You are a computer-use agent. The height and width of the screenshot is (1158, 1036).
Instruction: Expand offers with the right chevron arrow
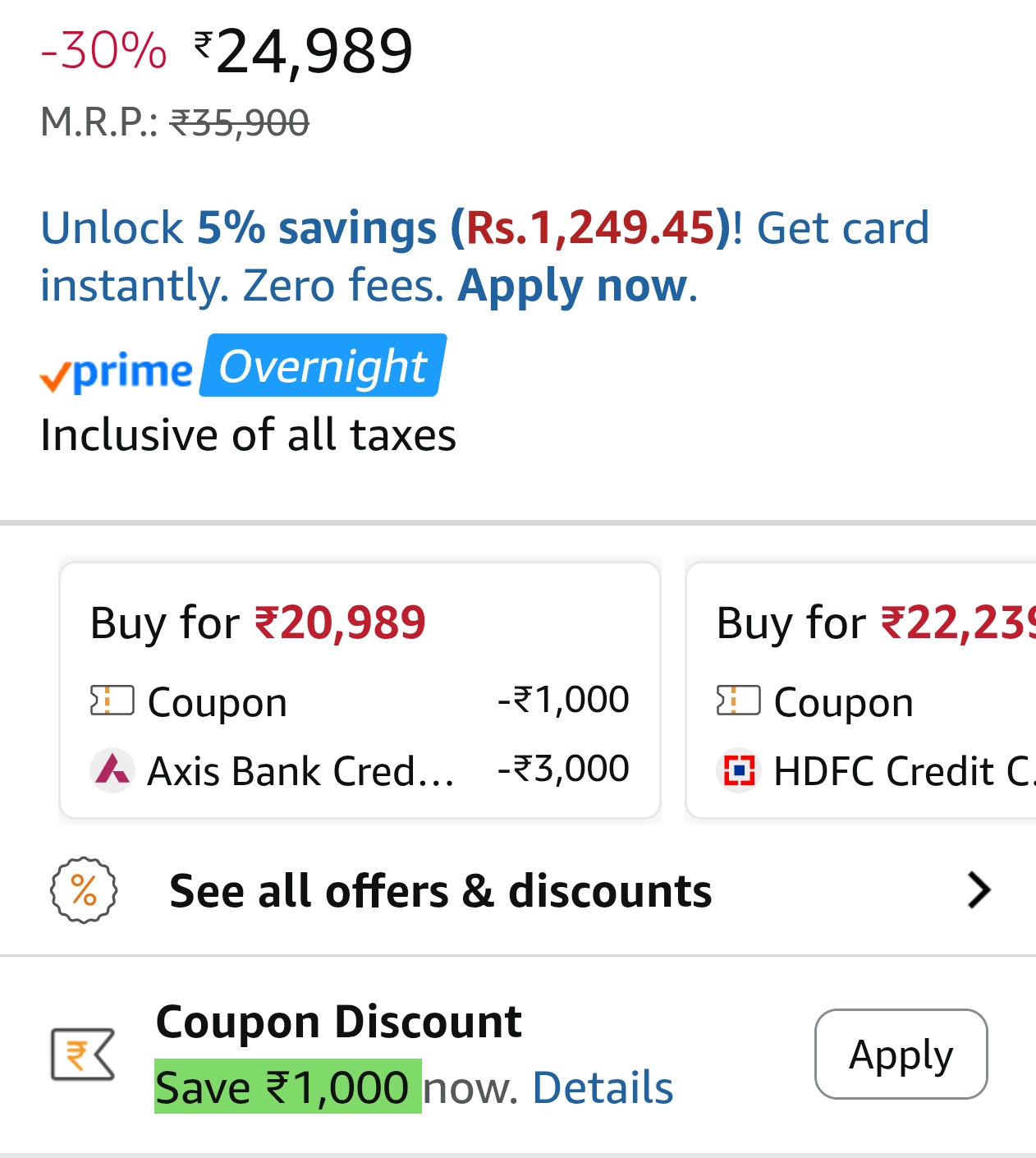(979, 890)
